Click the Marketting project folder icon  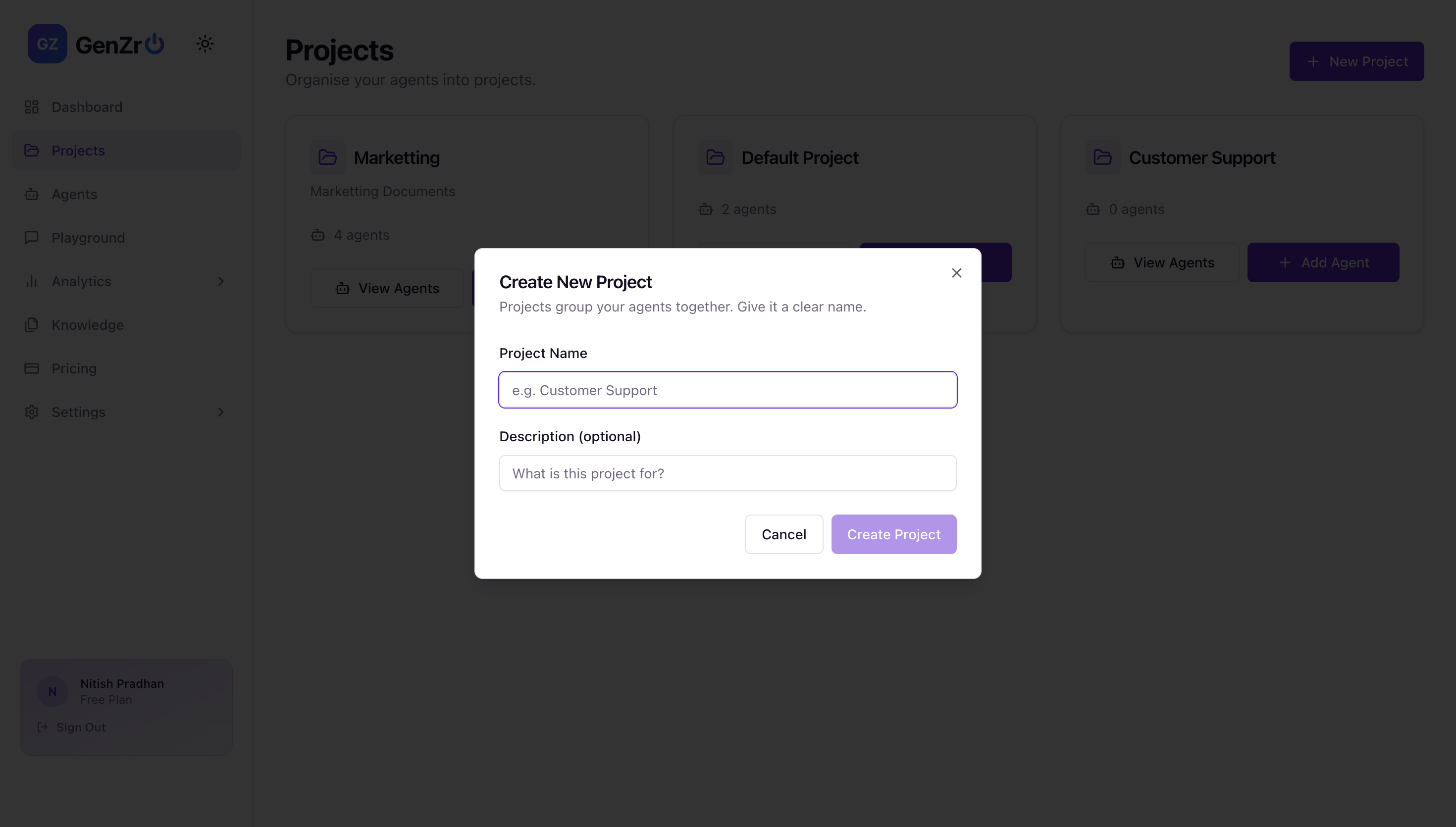click(x=328, y=157)
